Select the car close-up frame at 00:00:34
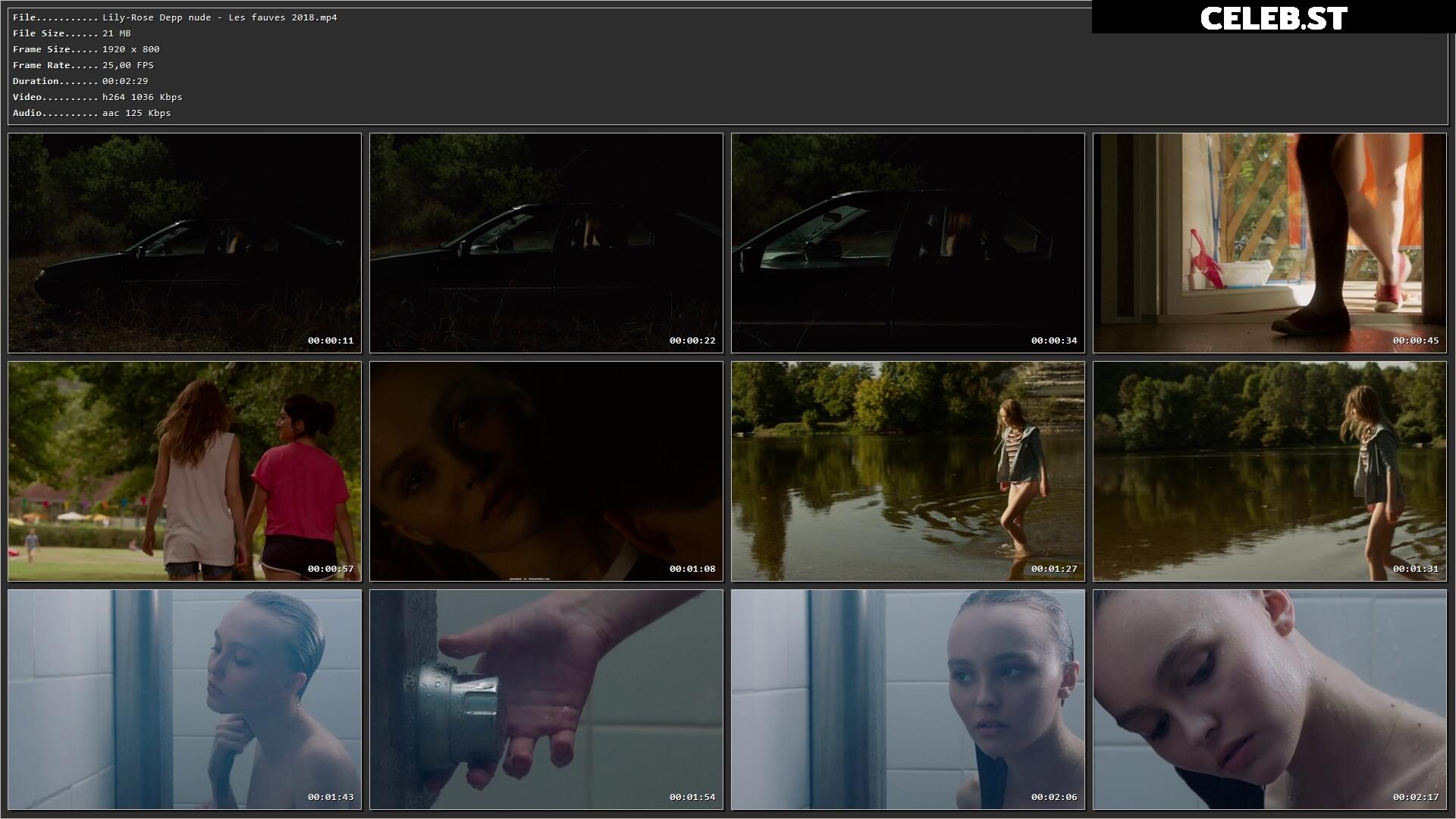1456x819 pixels. (908, 243)
